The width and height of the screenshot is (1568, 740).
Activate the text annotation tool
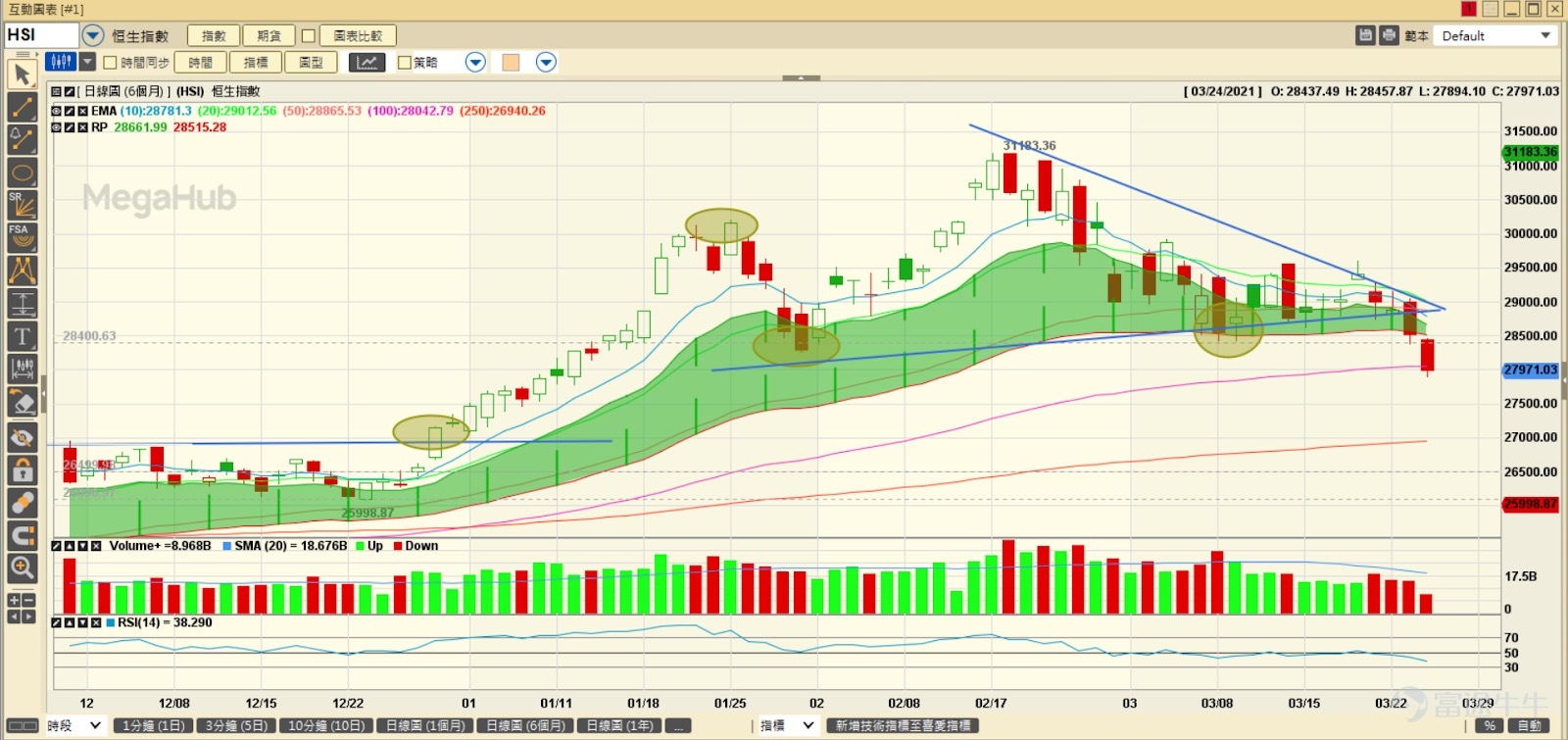click(x=22, y=337)
